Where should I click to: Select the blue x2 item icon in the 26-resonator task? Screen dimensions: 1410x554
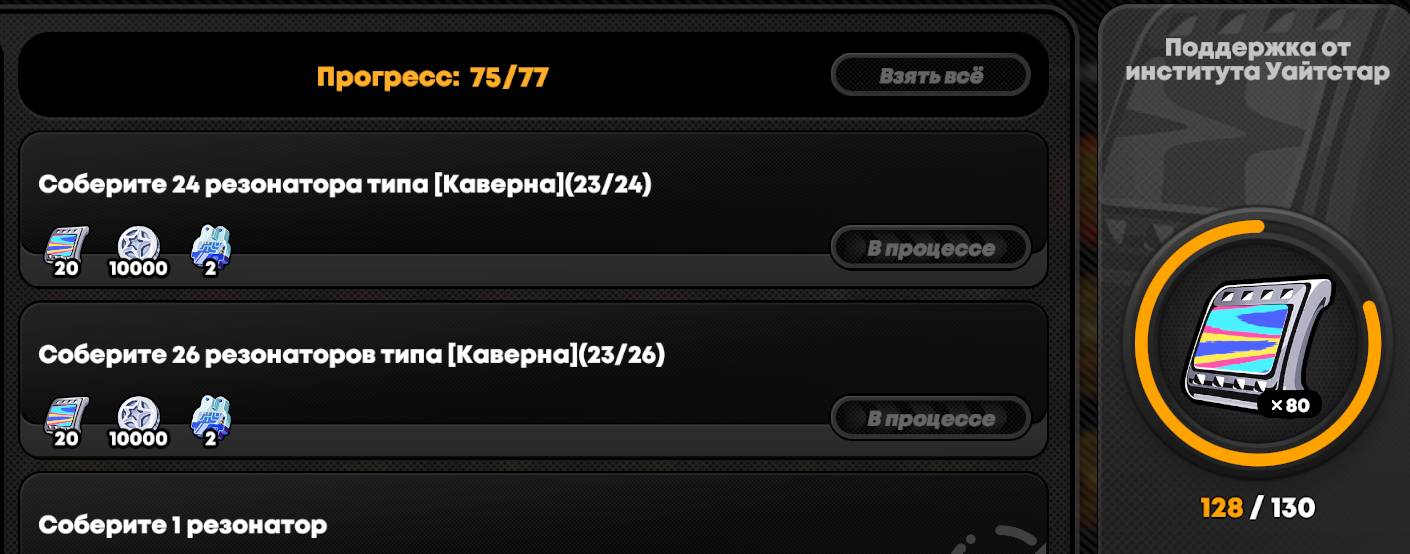pos(210,417)
